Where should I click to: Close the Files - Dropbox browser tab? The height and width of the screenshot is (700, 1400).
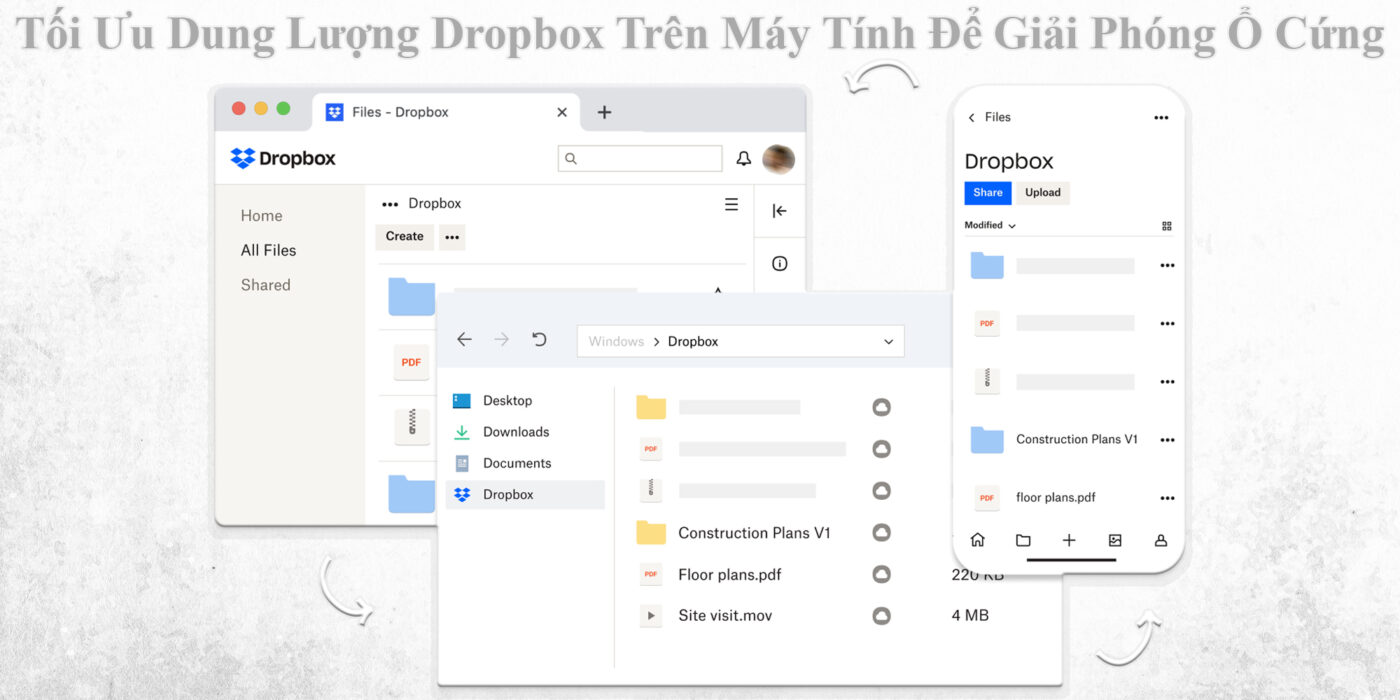(562, 112)
